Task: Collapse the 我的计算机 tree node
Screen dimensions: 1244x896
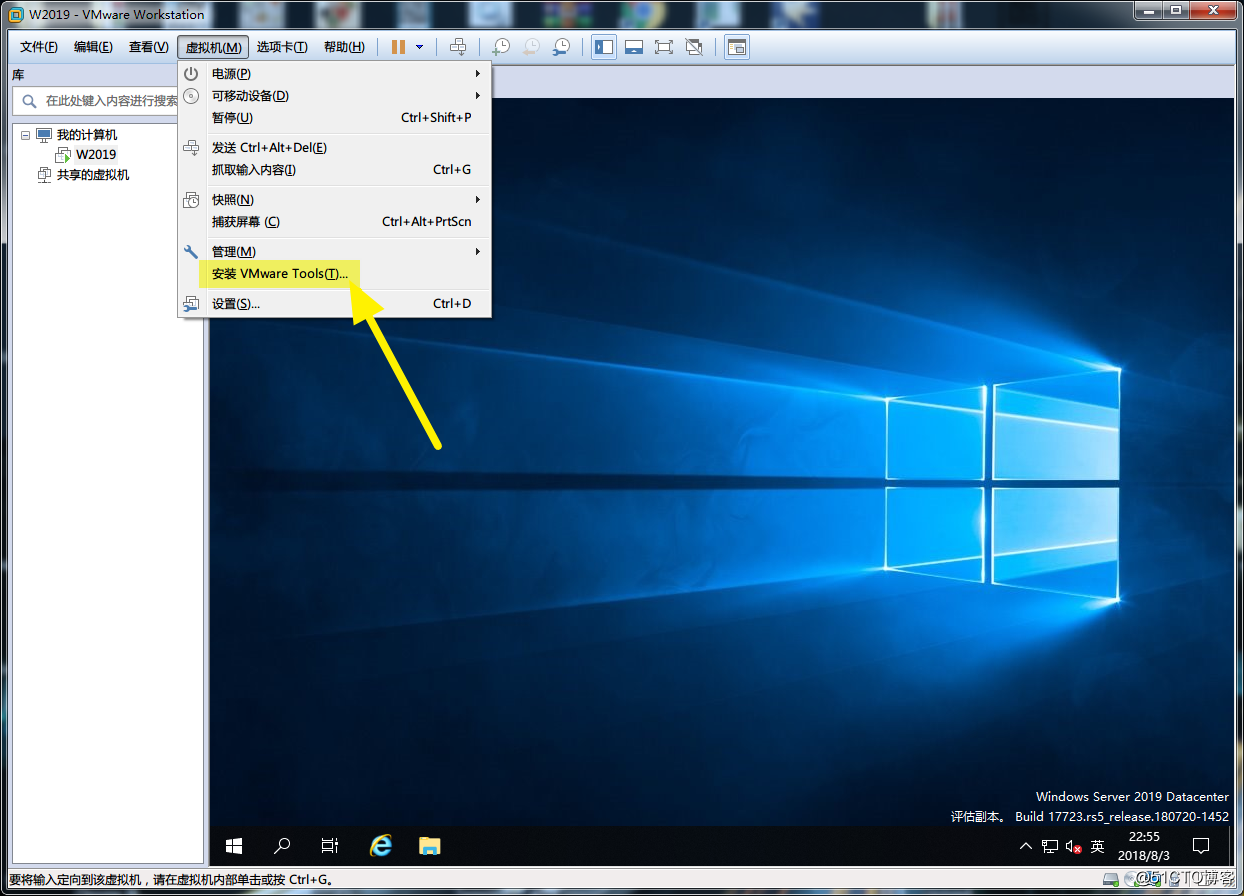Action: (x=25, y=135)
